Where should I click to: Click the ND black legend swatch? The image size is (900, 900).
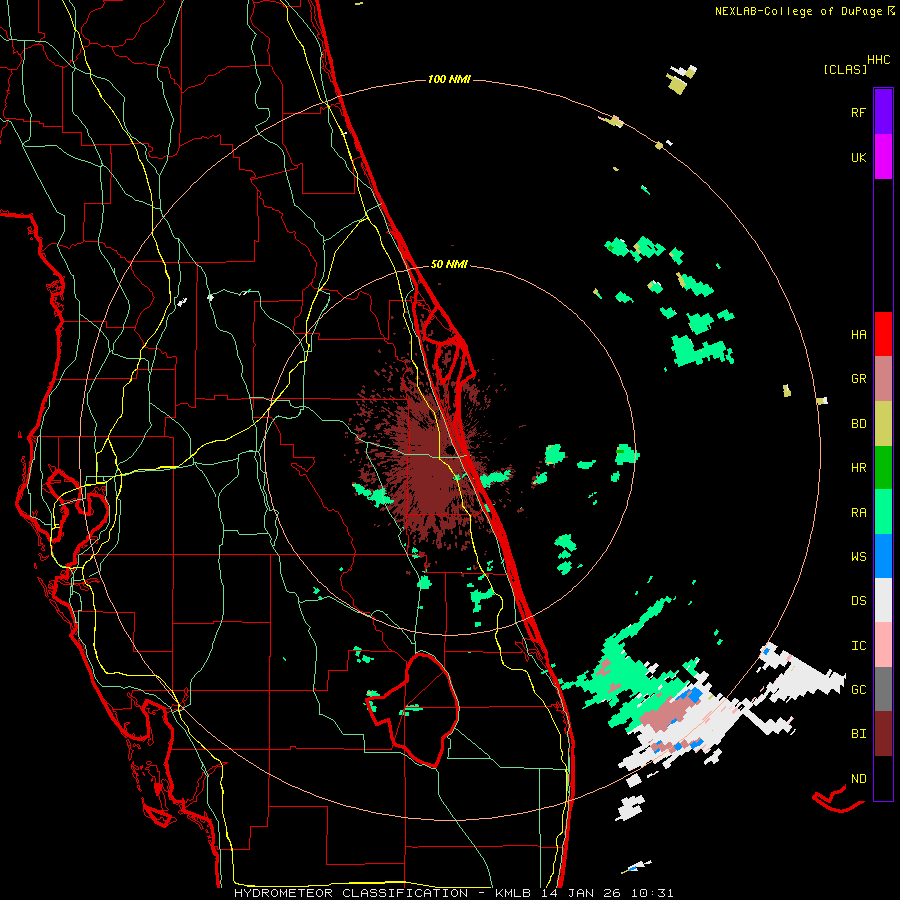[x=883, y=778]
